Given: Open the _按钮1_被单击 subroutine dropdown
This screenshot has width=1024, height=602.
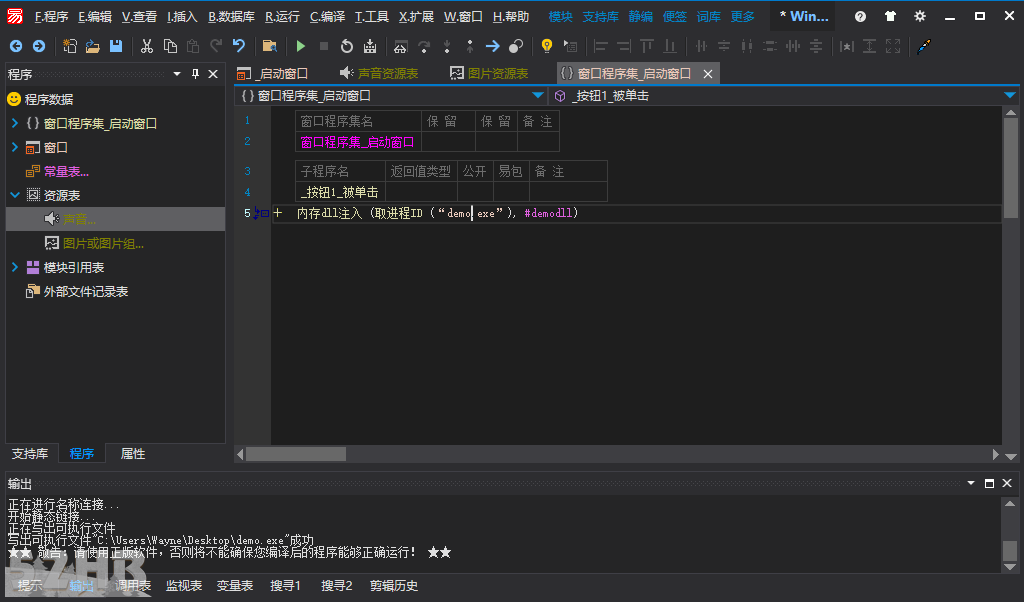Looking at the screenshot, I should tap(1010, 95).
